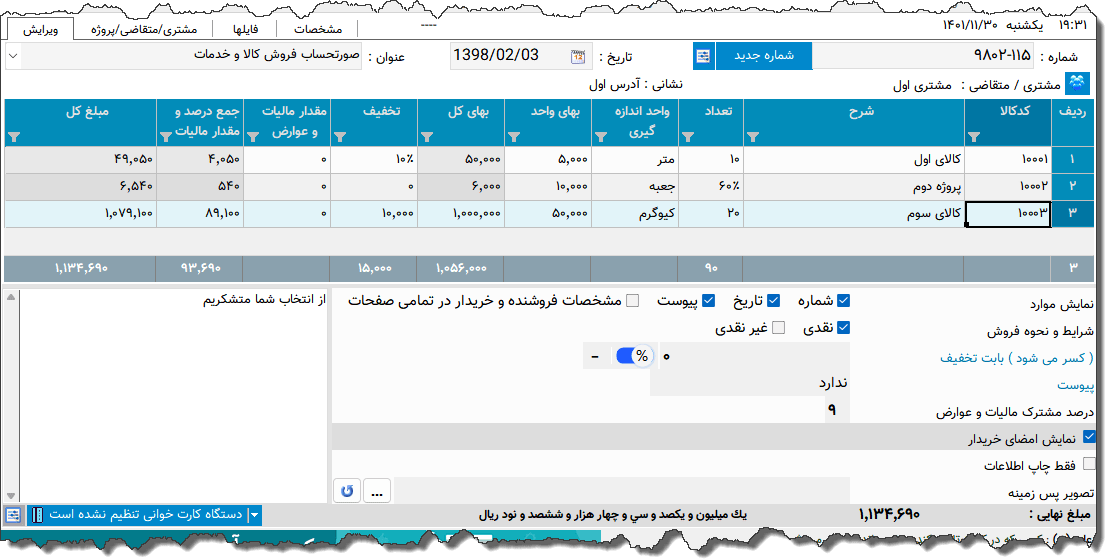1105x559 pixels.
Task: Filter the کدکالا column
Action: tap(974, 136)
